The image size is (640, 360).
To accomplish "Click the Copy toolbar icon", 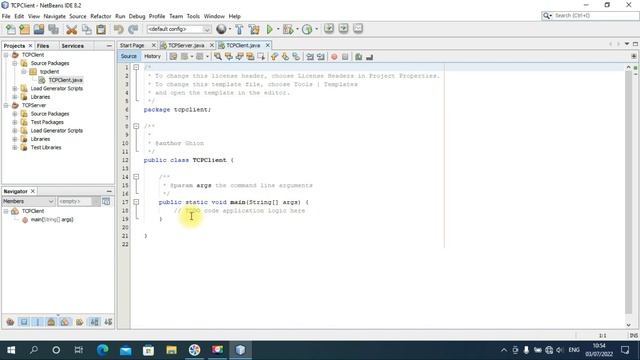I will 87,29.
